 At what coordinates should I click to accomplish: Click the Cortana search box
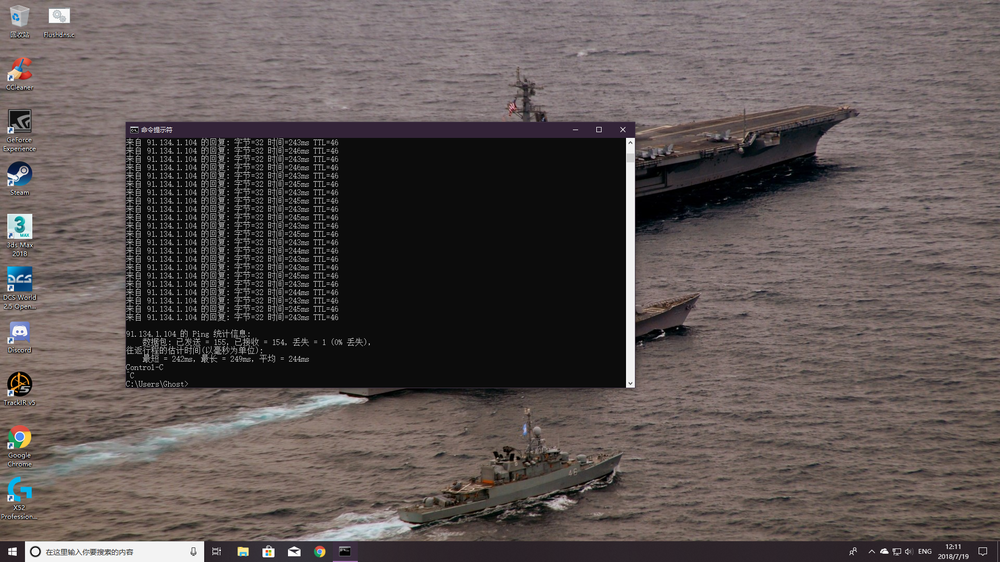pyautogui.click(x=115, y=551)
